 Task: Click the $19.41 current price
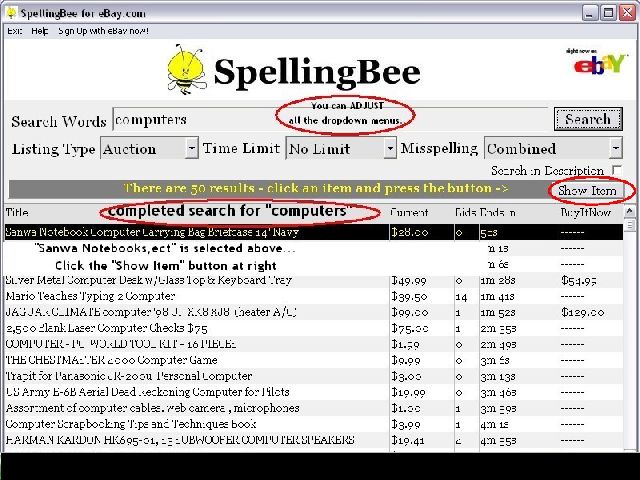(x=408, y=440)
